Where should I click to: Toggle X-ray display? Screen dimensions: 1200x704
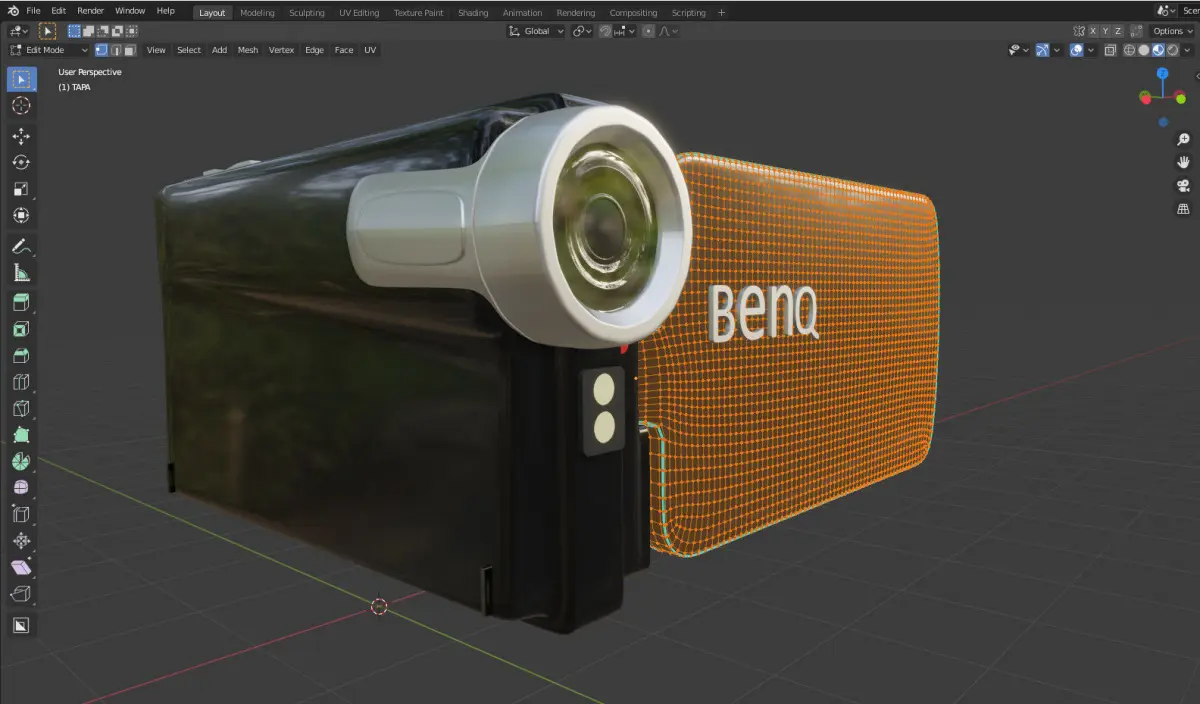click(1110, 50)
